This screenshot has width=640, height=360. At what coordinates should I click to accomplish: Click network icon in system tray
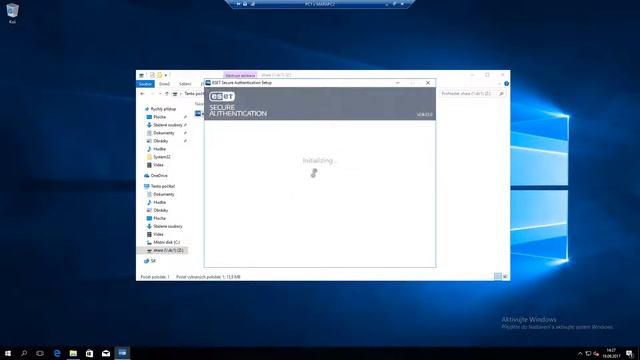coord(588,353)
